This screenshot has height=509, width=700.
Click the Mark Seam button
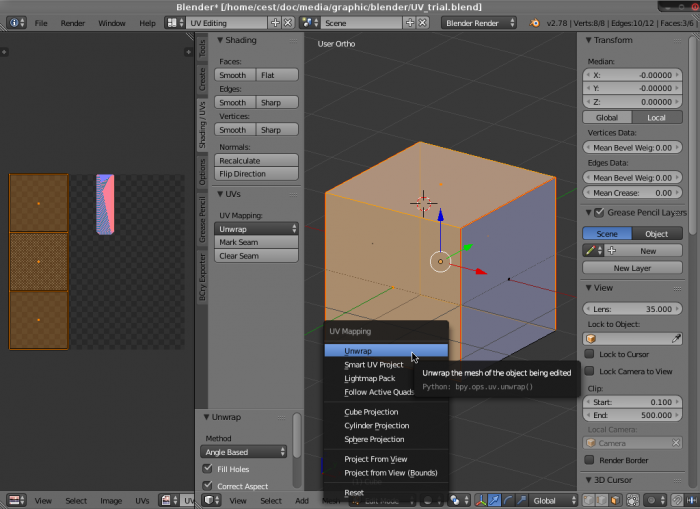[257, 242]
